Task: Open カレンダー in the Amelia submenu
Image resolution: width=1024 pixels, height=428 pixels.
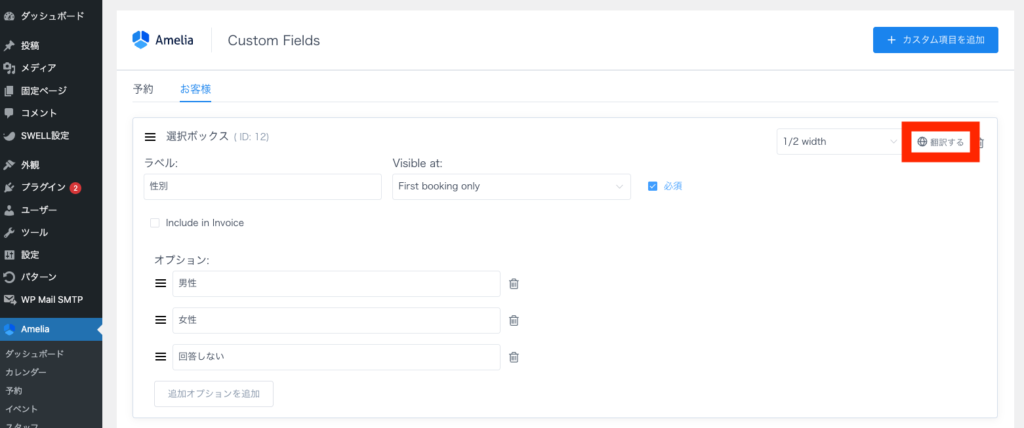Action: tap(27, 372)
